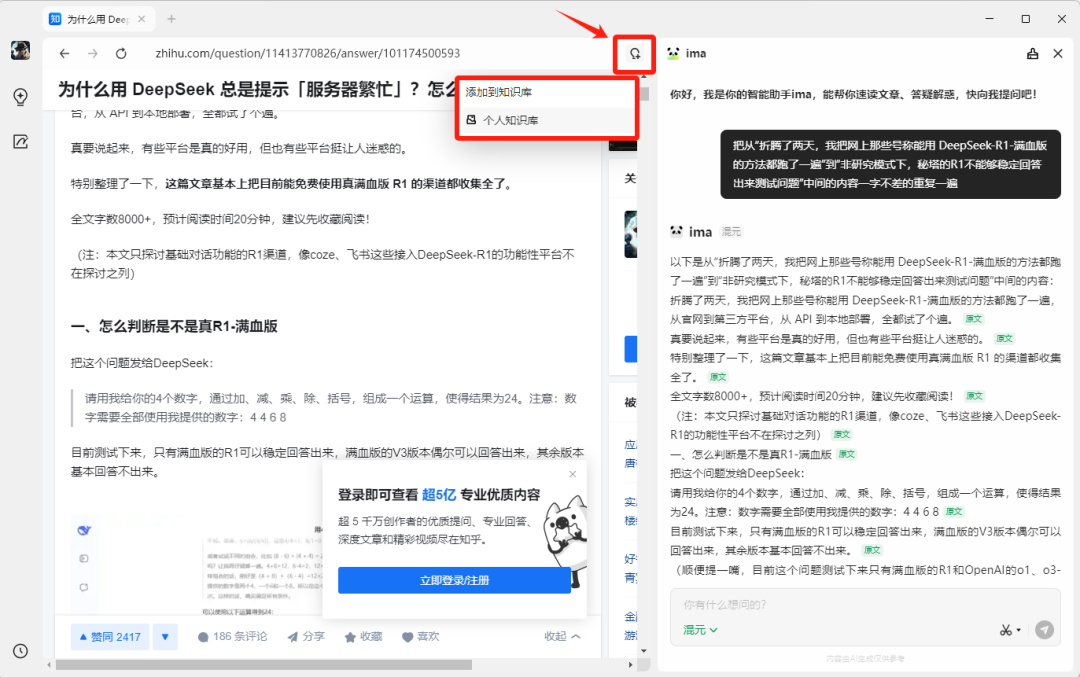Click the 原文 tag after 全都试了个遍

click(x=974, y=319)
